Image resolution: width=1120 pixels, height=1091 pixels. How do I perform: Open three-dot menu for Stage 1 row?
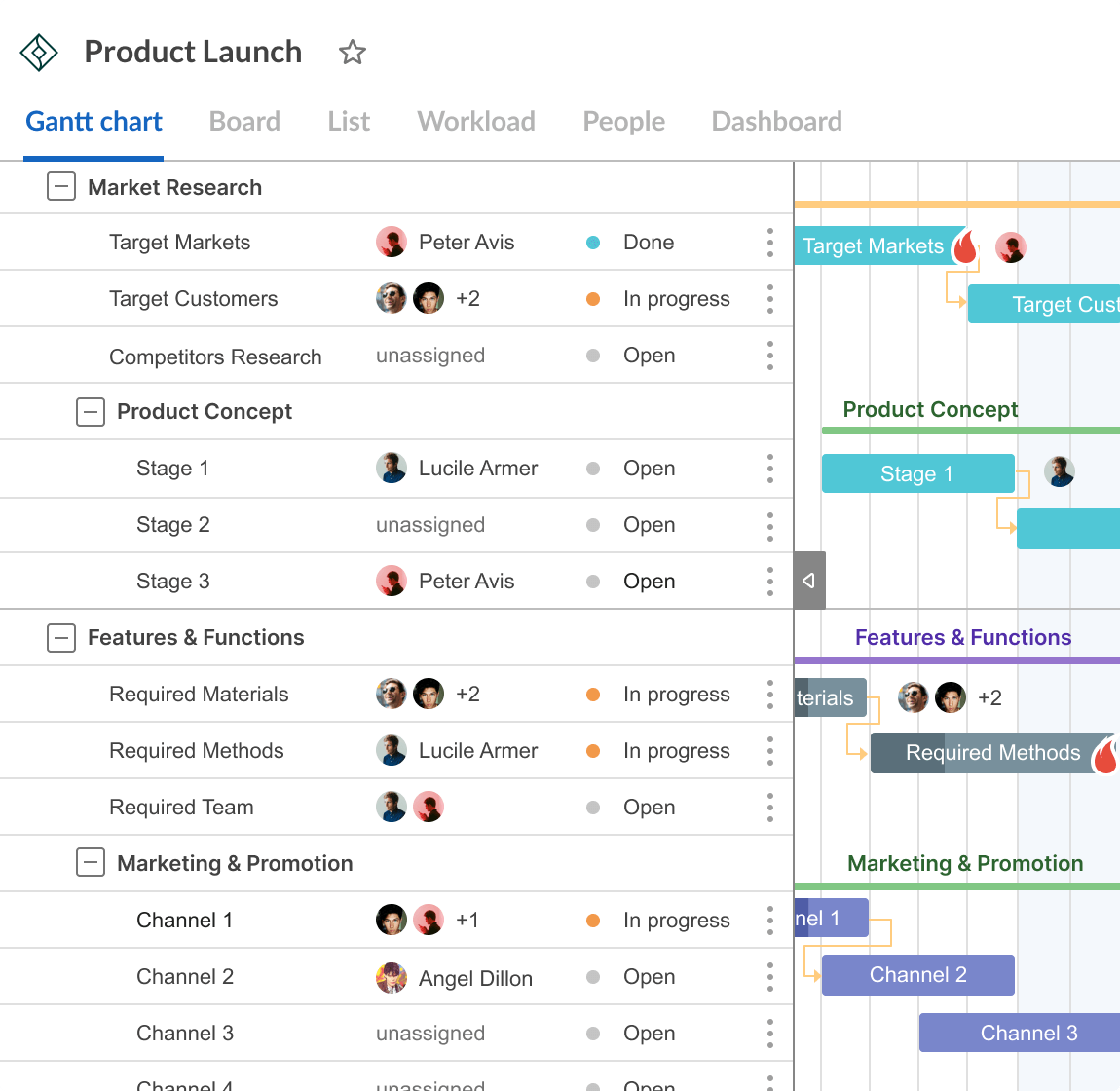[x=769, y=469]
